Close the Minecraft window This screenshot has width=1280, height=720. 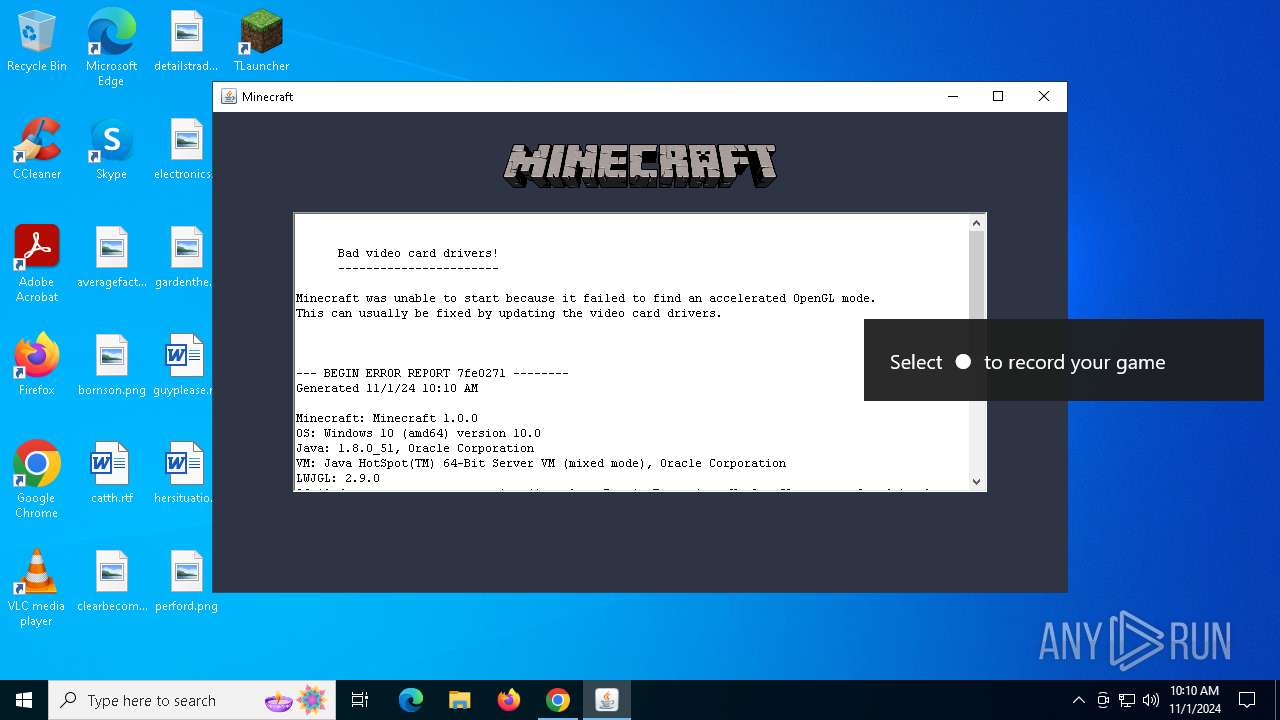(x=1043, y=97)
